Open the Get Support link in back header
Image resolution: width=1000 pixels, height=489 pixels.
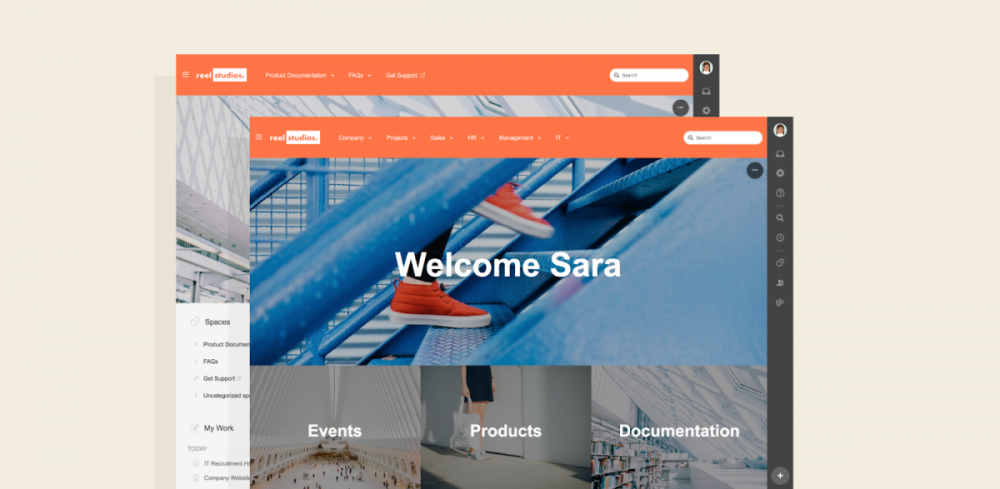pyautogui.click(x=405, y=75)
